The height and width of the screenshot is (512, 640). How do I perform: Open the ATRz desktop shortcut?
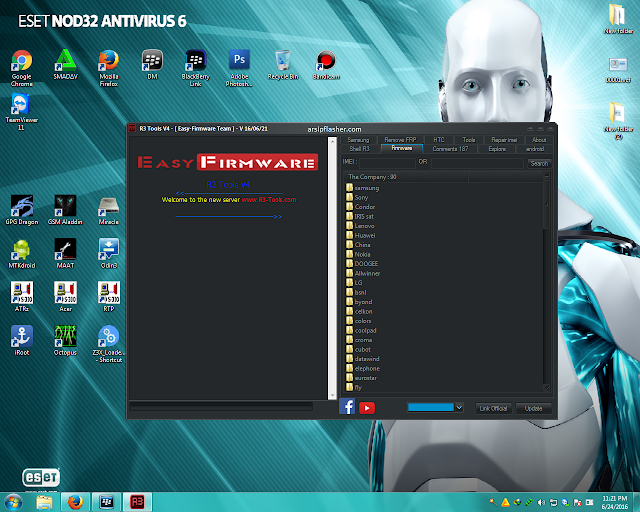[x=22, y=297]
